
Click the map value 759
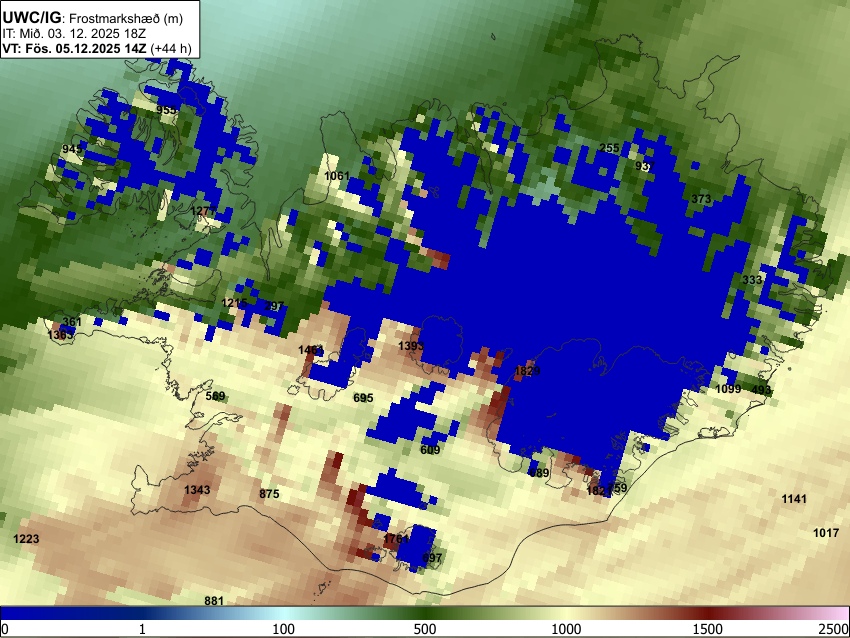[x=617, y=488]
